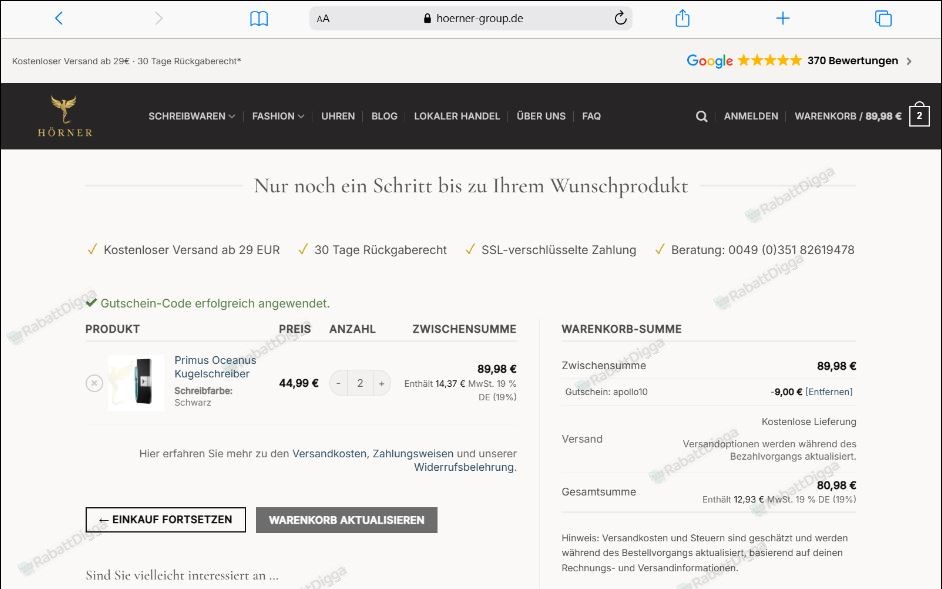The height and width of the screenshot is (589, 942).
Task: Expand the Fashion menu
Action: 278,116
